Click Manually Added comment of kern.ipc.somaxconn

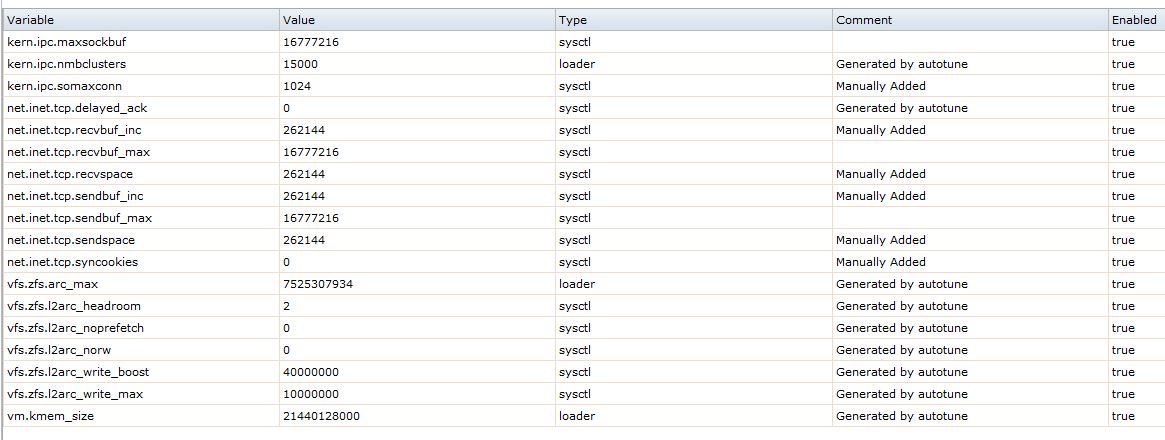[881, 86]
